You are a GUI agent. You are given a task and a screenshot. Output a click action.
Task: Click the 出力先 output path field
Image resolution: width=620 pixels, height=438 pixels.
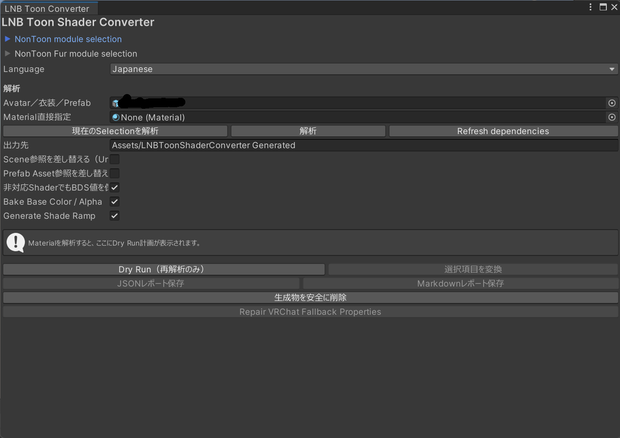tap(364, 145)
